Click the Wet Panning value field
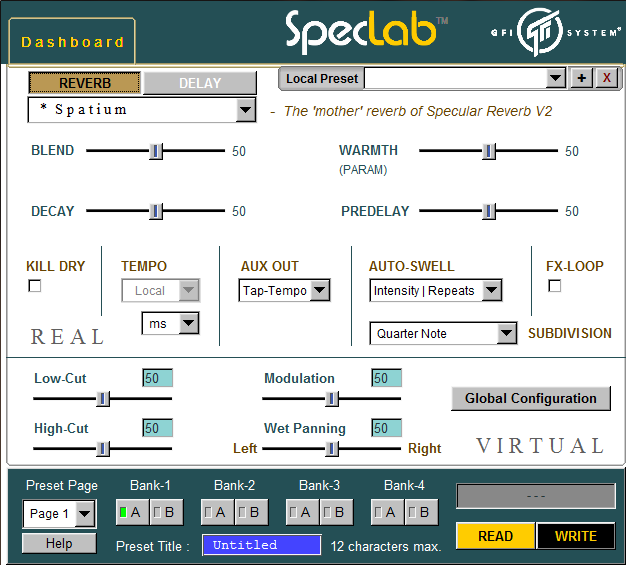The height and width of the screenshot is (565, 626). (386, 428)
